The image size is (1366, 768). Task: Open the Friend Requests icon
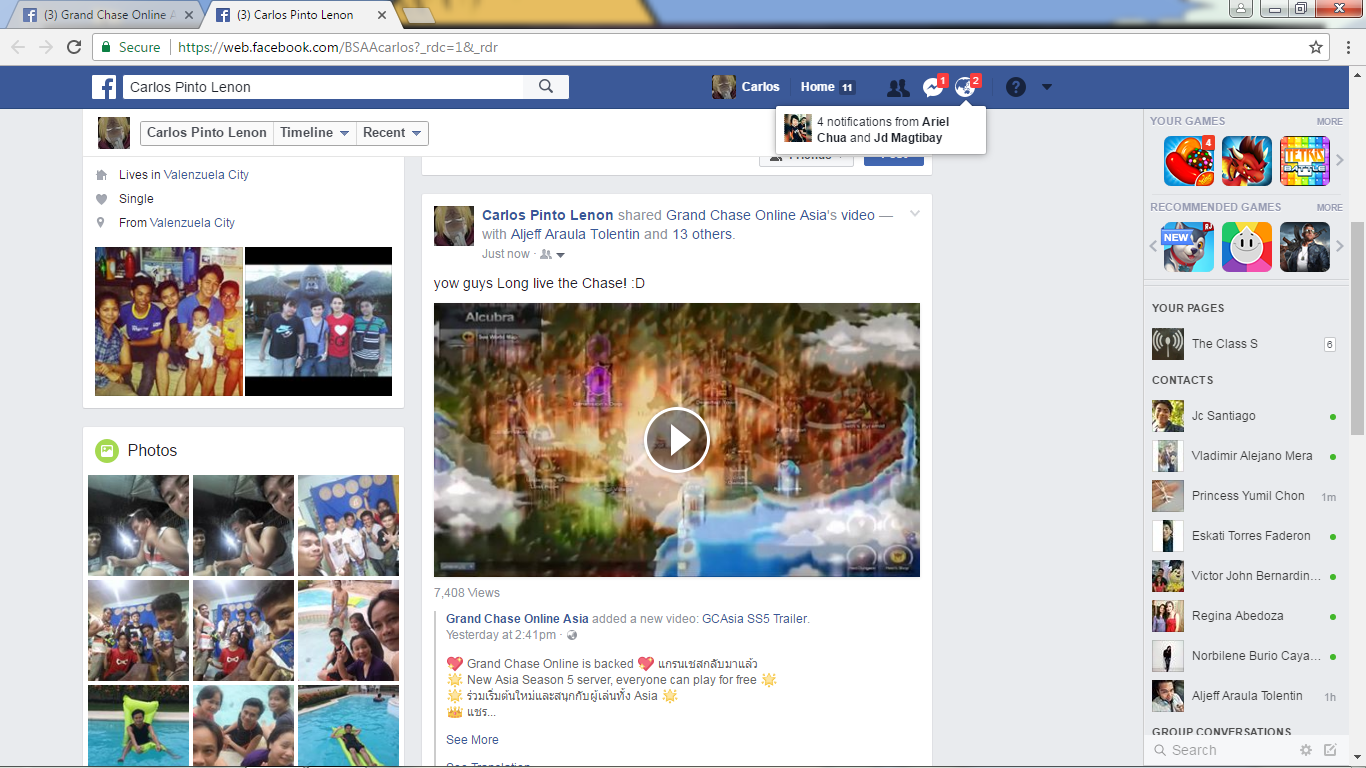(898, 88)
